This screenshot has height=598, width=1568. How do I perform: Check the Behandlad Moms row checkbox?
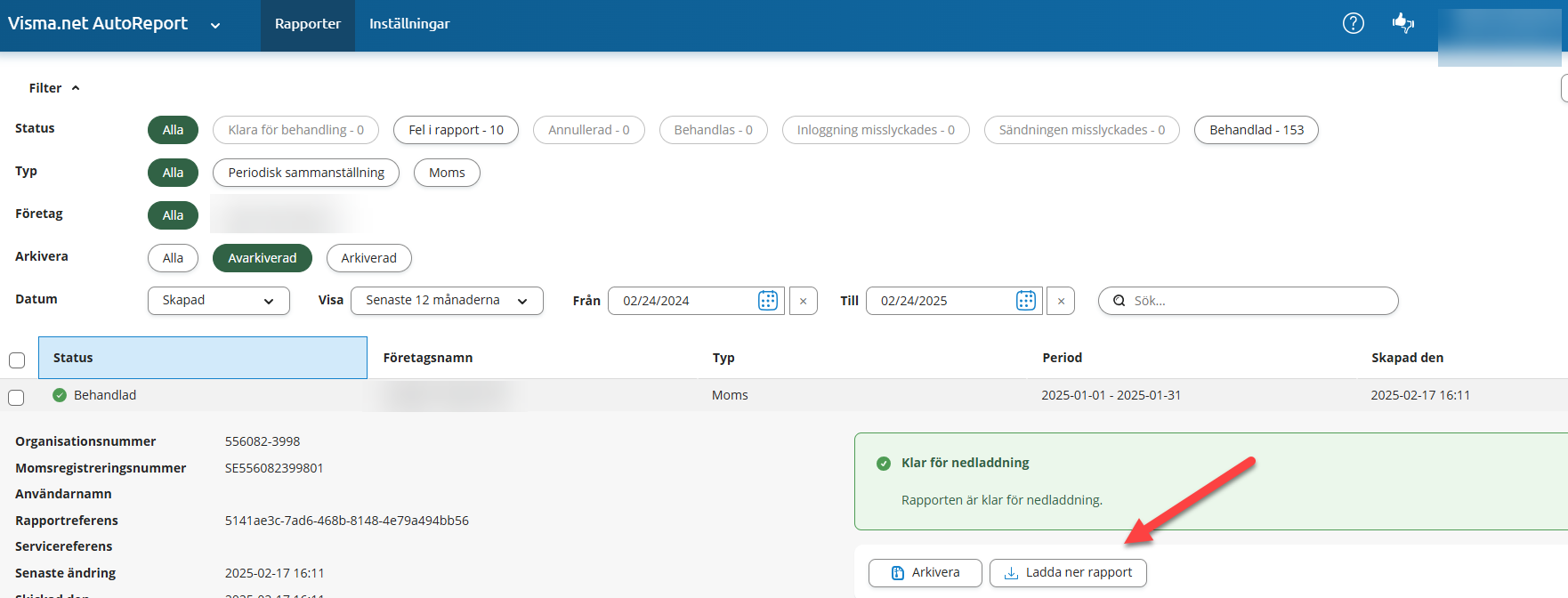(17, 397)
